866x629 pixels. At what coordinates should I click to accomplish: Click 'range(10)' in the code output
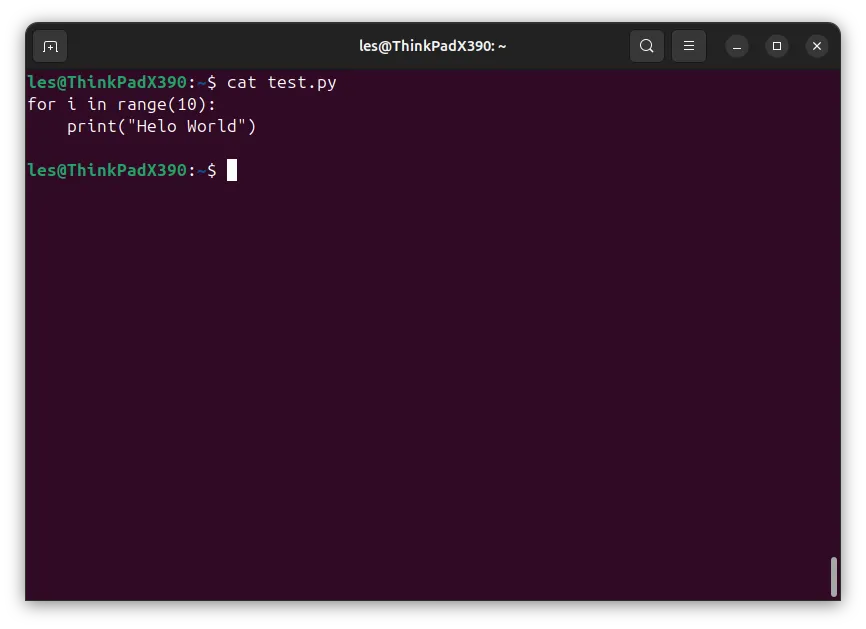[162, 104]
